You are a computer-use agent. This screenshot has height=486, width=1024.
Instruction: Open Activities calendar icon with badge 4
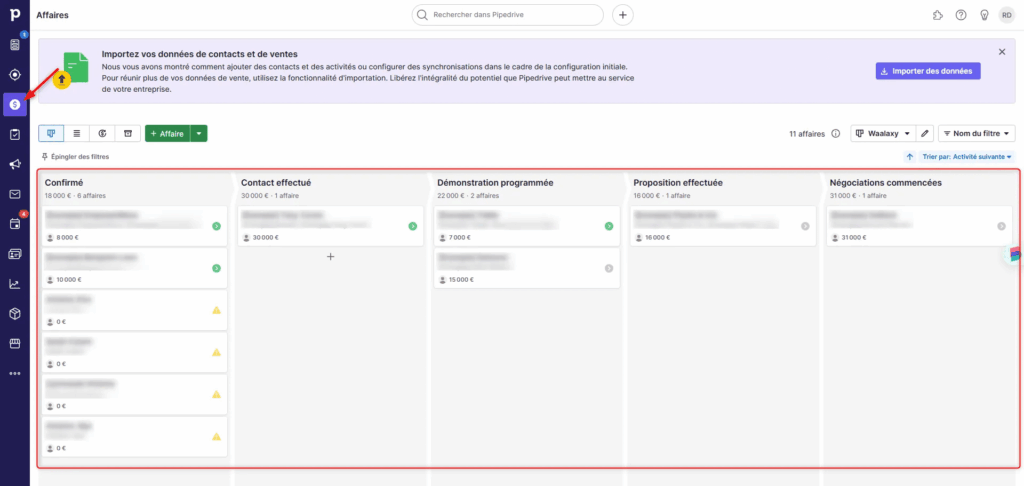pos(14,224)
